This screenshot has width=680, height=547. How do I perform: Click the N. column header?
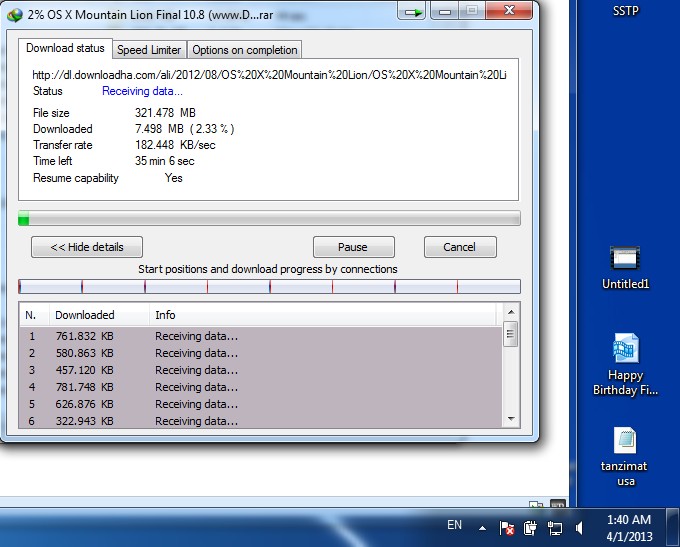click(34, 315)
